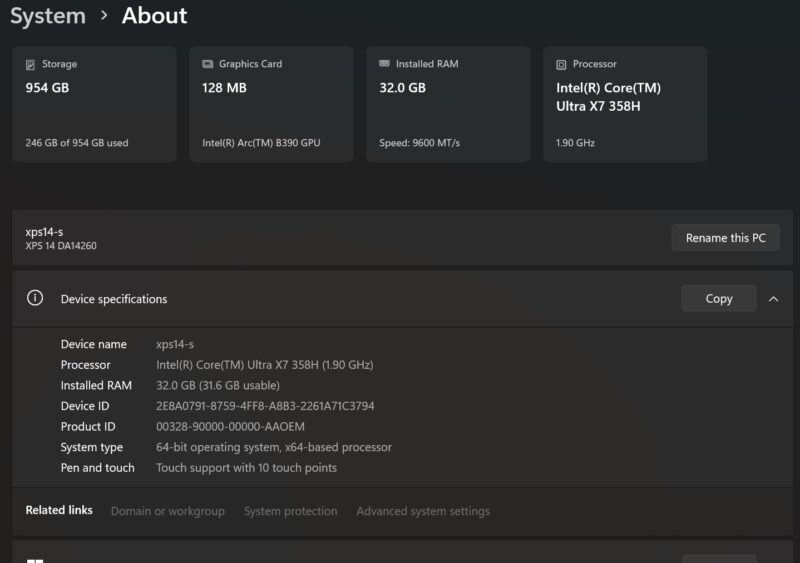Click the 'System type' label

click(92, 447)
